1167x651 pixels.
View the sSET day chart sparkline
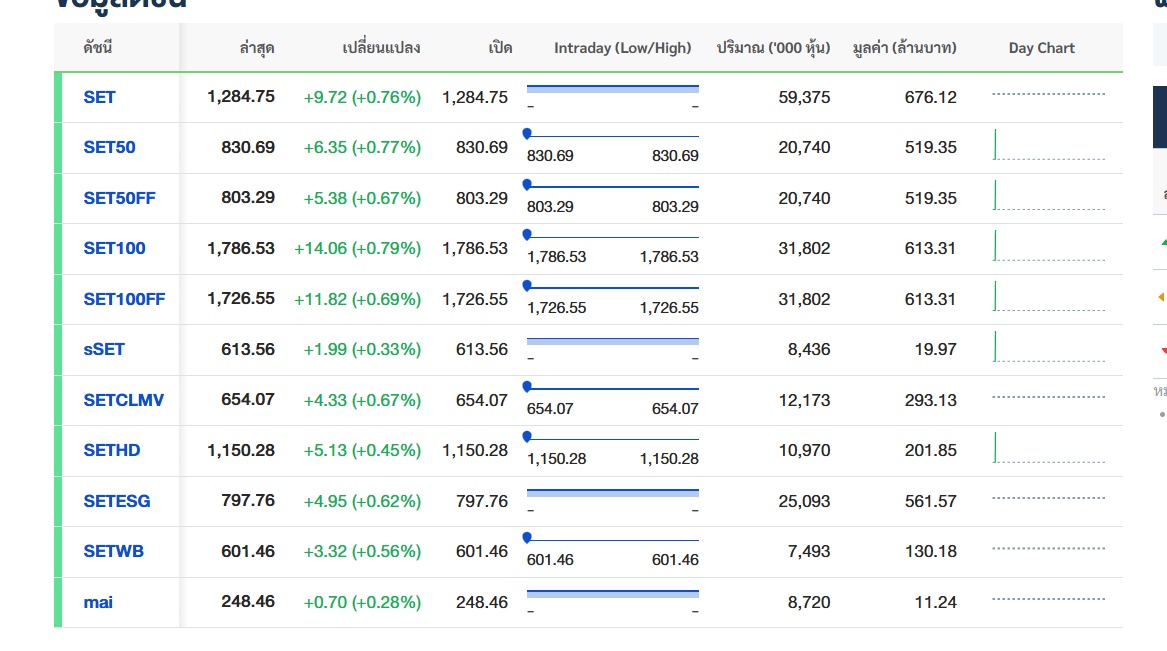coord(1048,348)
